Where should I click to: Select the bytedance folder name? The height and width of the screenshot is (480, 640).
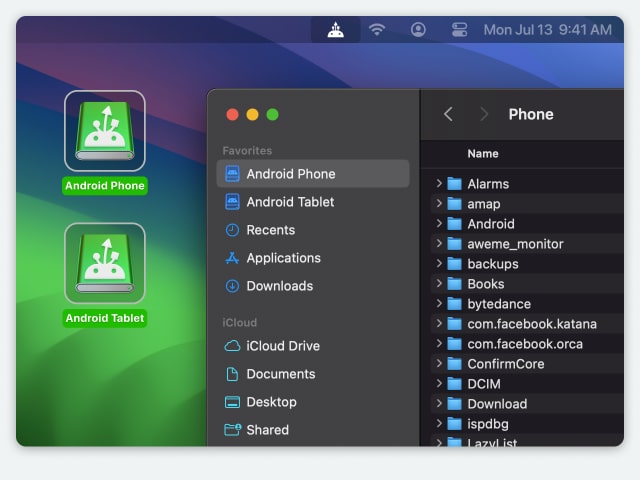pyautogui.click(x=499, y=304)
